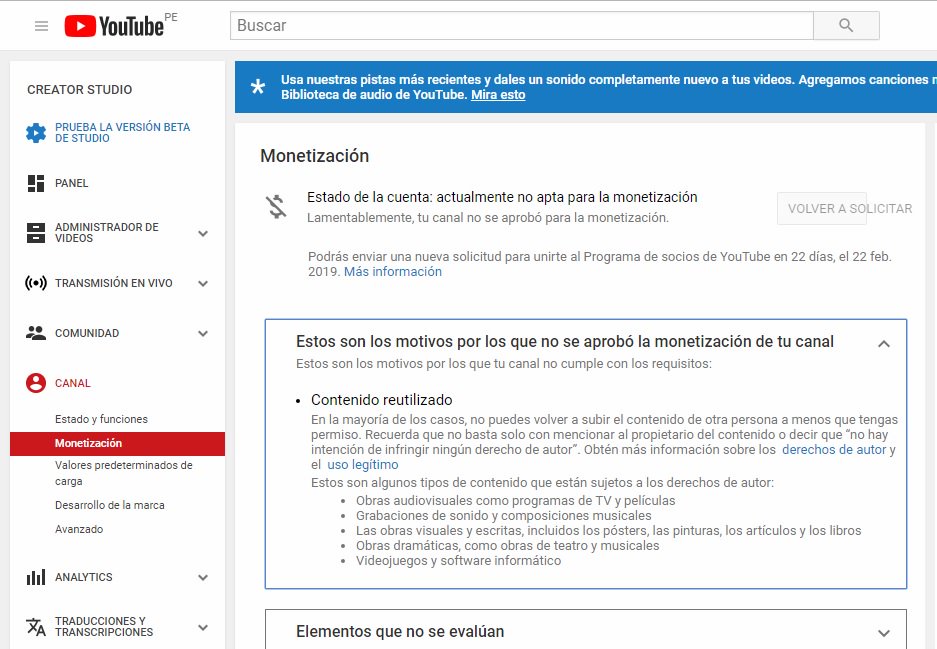Open Valores predeterminados de carga
This screenshot has height=649, width=937.
click(124, 473)
